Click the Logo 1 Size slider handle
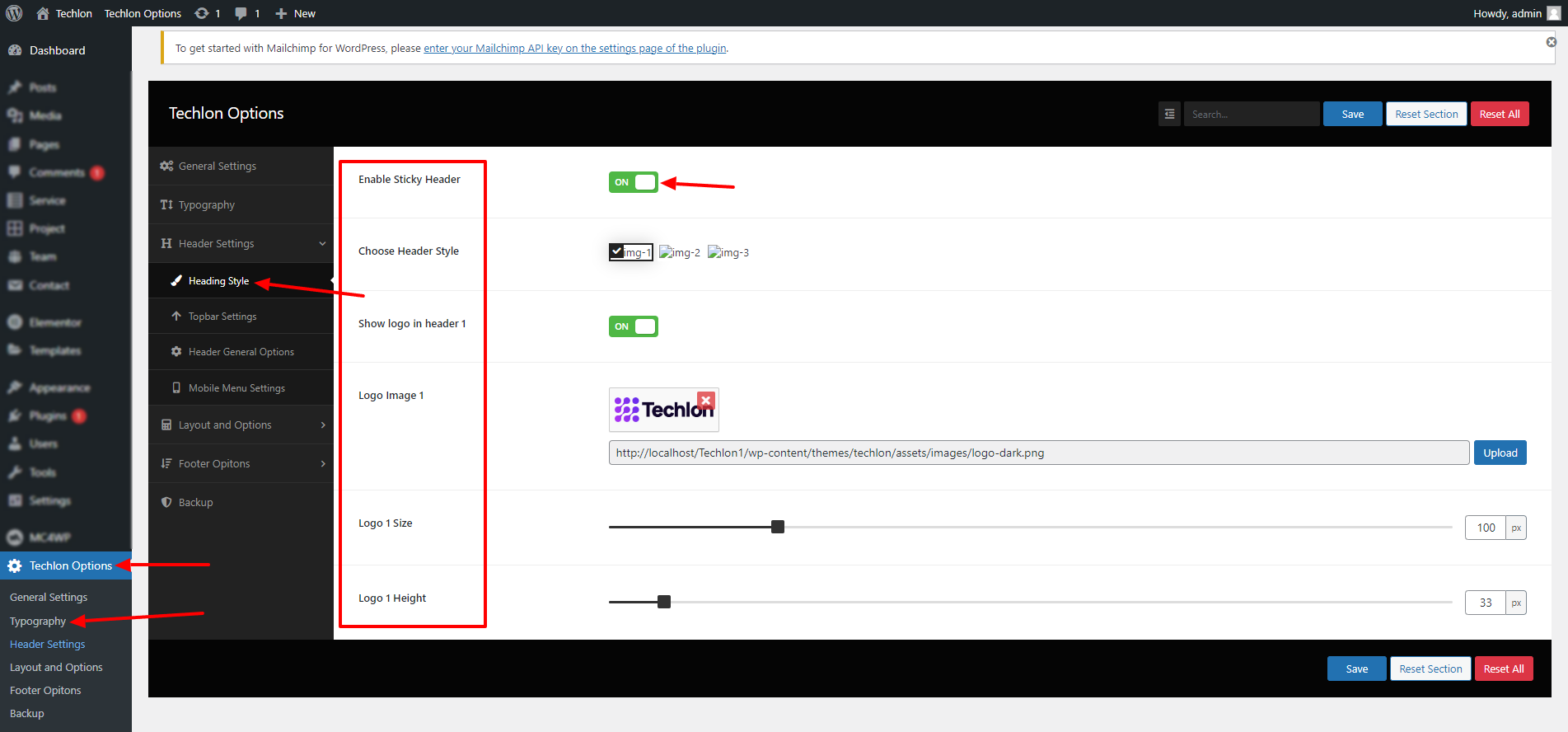This screenshot has height=732, width=1568. (x=777, y=527)
